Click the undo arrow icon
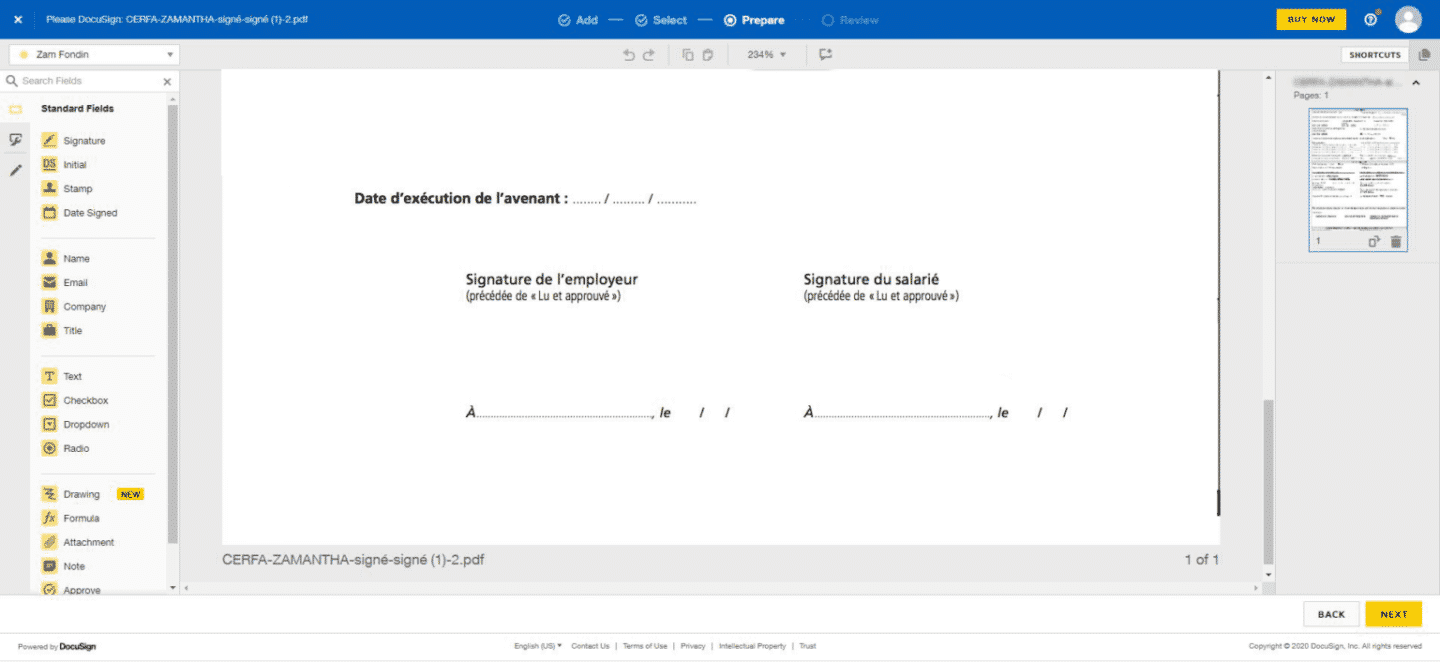 pyautogui.click(x=629, y=55)
